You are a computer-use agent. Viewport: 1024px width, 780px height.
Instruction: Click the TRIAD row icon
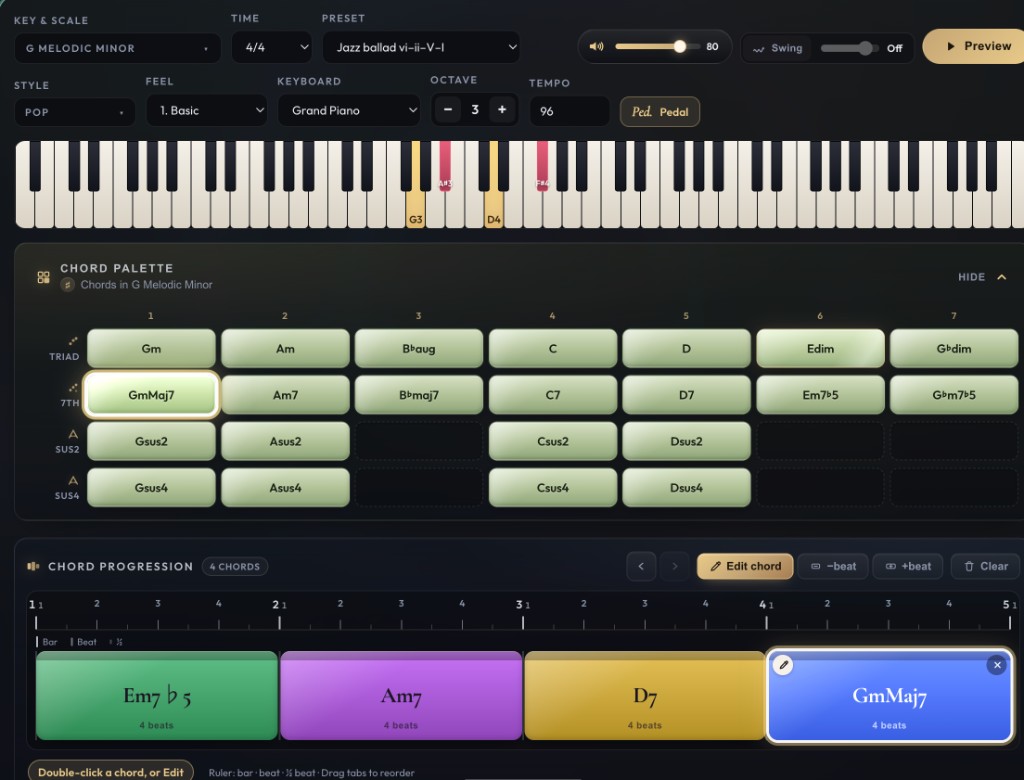[x=72, y=341]
